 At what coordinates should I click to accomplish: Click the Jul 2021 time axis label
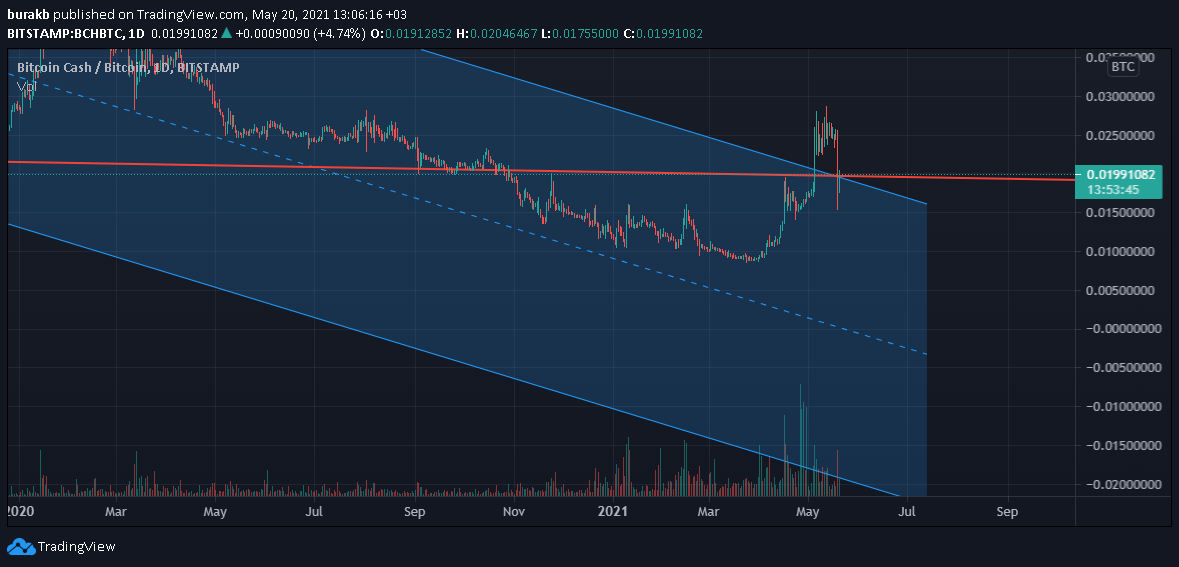coord(908,512)
